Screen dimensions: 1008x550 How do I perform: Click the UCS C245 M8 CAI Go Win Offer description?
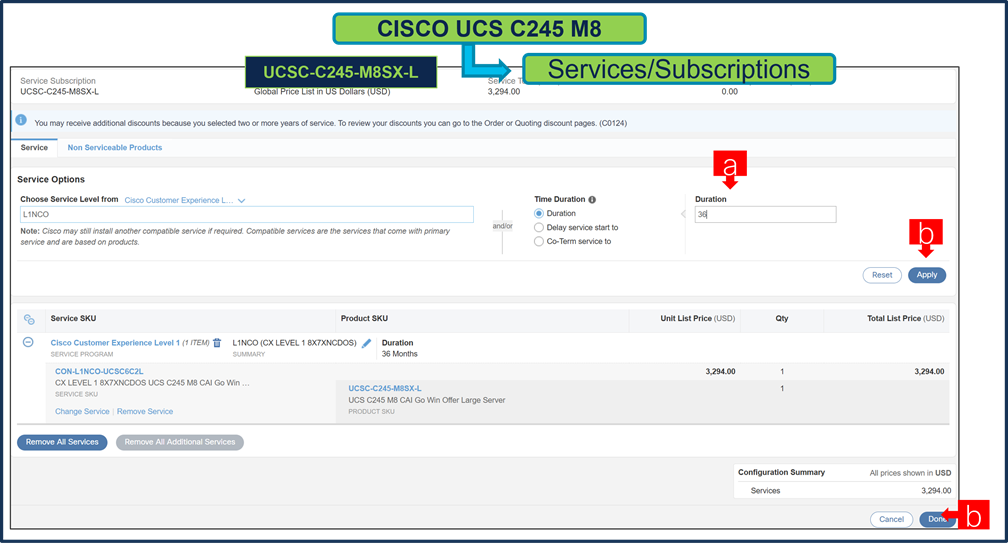(x=427, y=400)
